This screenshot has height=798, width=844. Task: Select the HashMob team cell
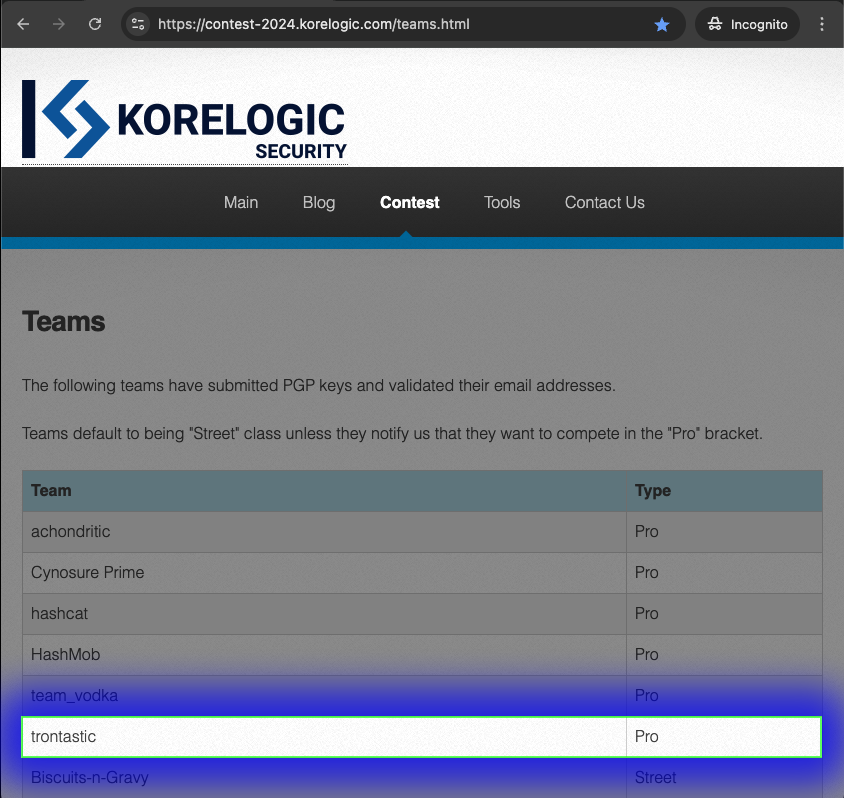point(324,654)
